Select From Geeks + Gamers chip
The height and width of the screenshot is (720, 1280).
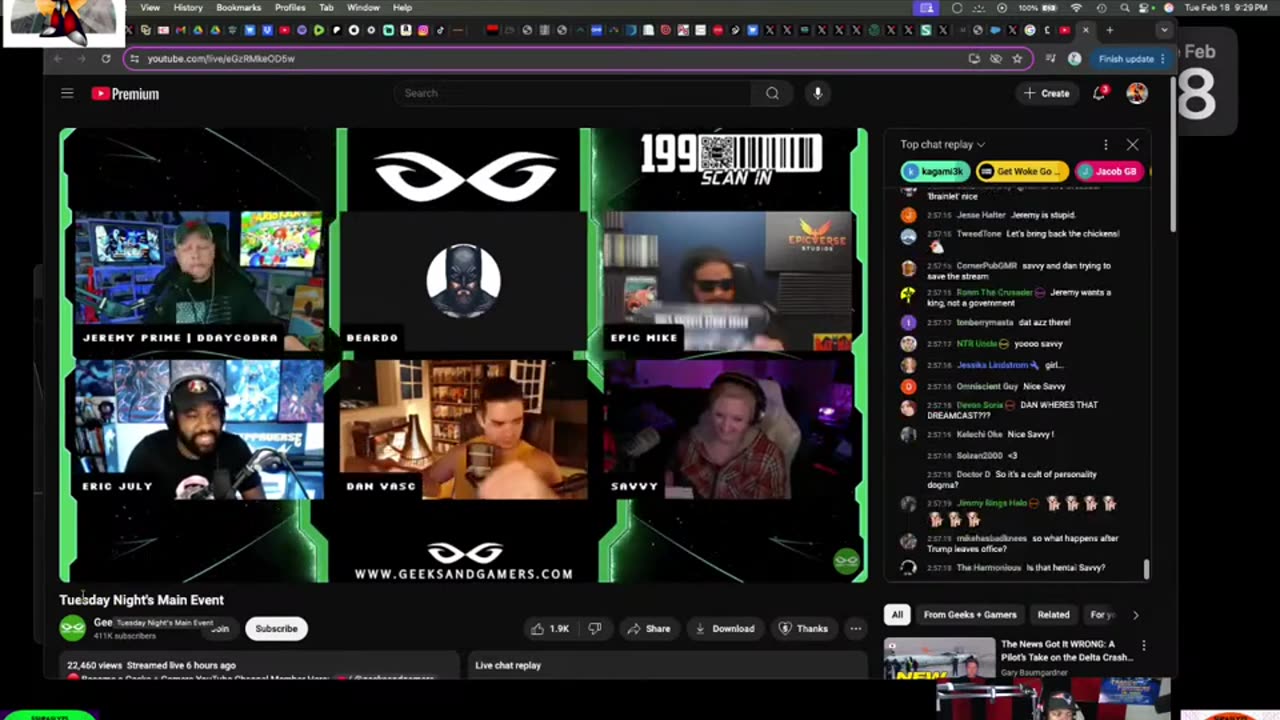point(970,615)
